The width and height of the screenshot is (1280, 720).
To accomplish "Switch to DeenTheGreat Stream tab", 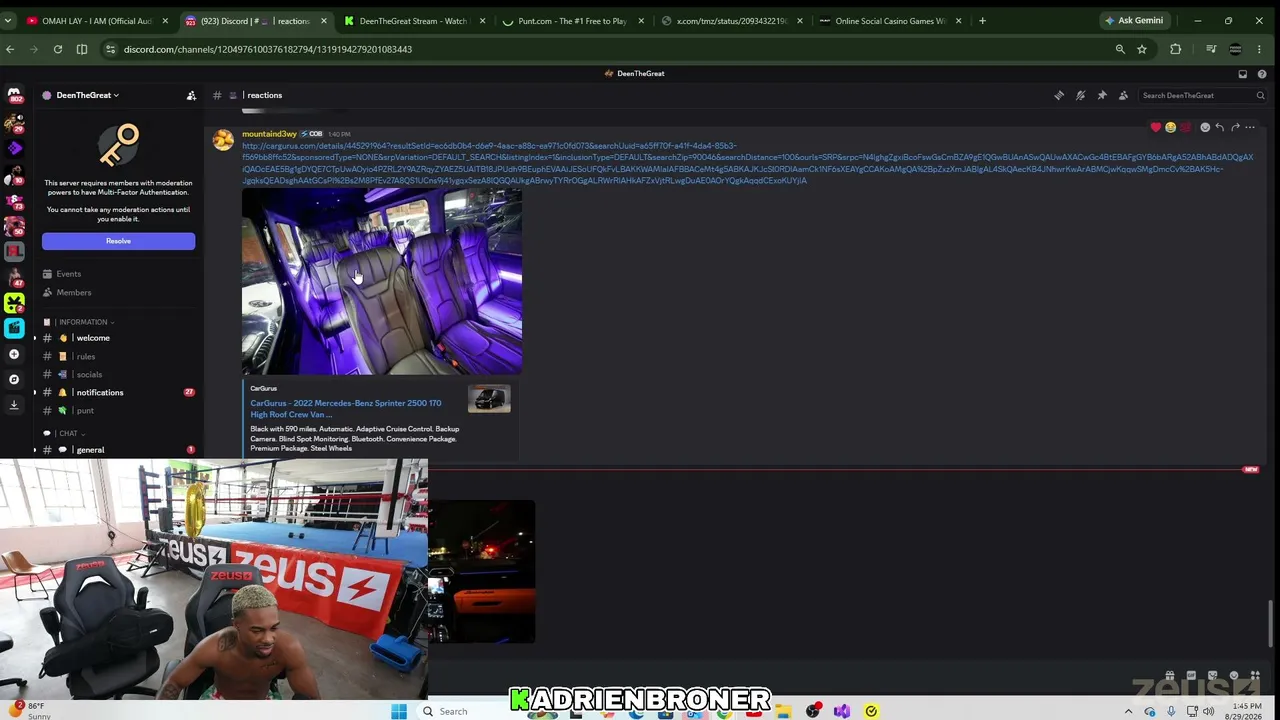I will click(413, 21).
